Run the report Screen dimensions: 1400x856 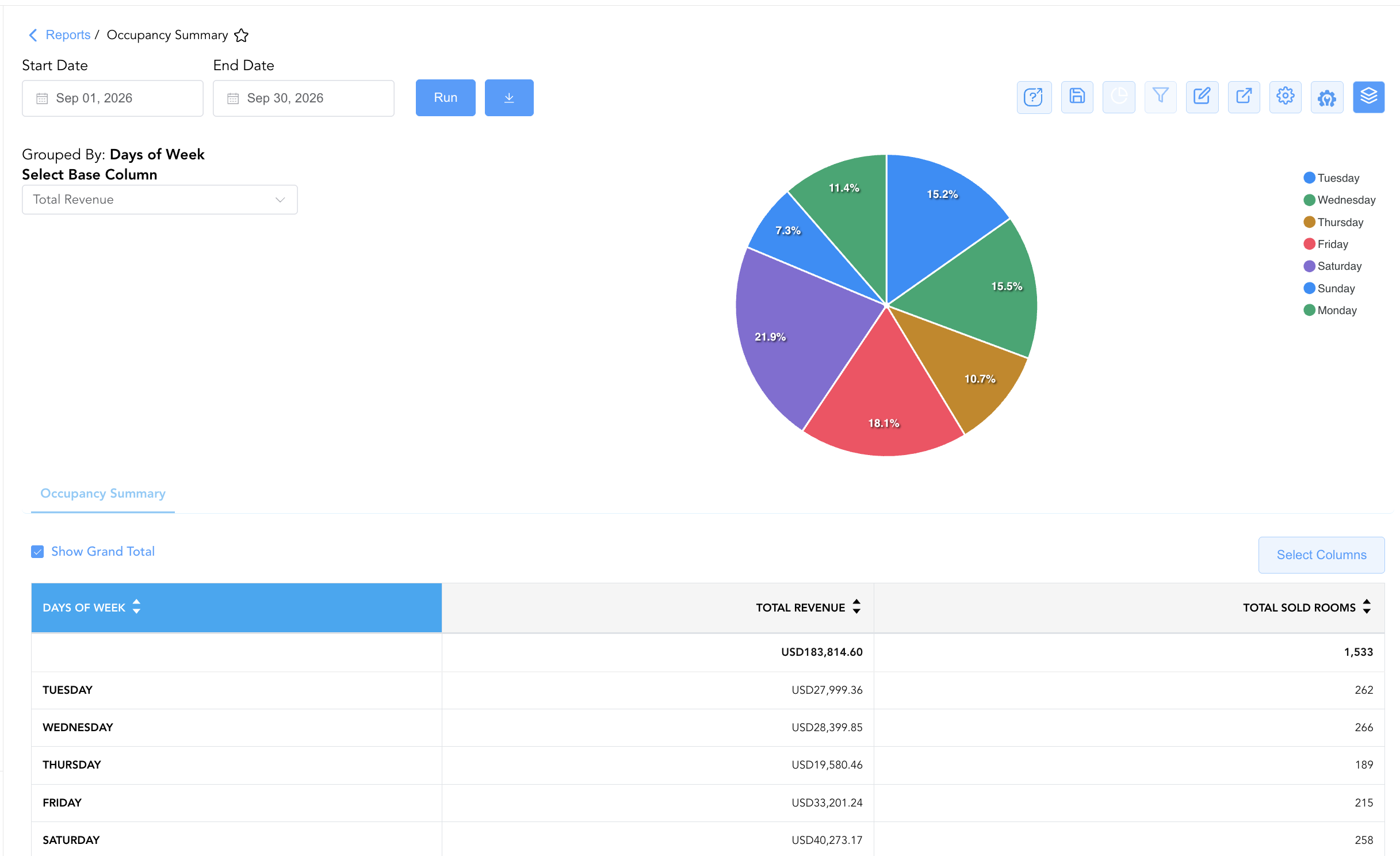point(446,98)
